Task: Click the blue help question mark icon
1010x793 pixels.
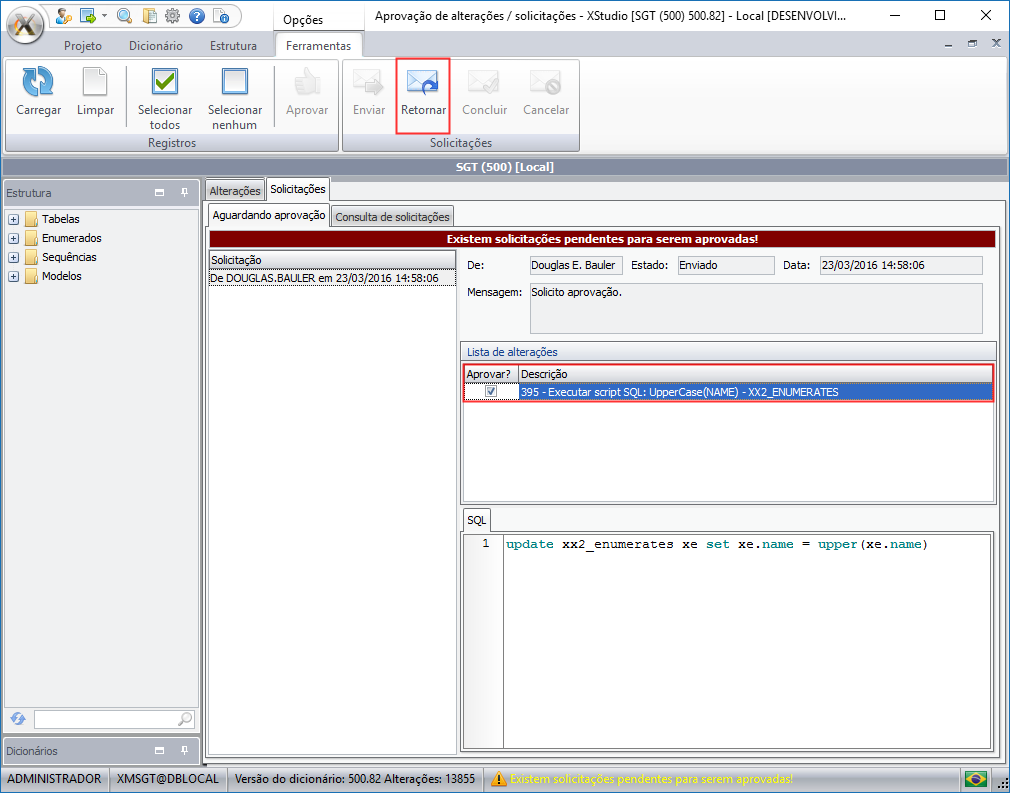Action: (197, 16)
